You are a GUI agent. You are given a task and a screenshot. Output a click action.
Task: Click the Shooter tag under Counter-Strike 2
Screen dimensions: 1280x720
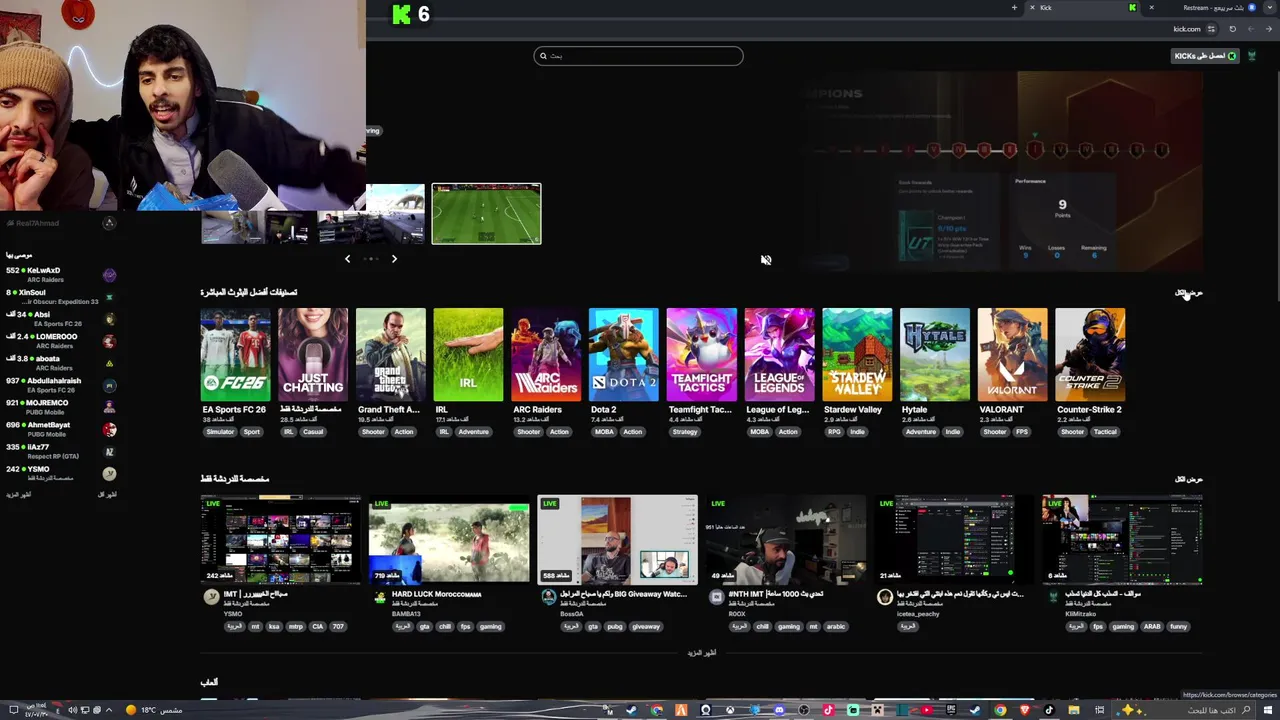pyautogui.click(x=1072, y=432)
